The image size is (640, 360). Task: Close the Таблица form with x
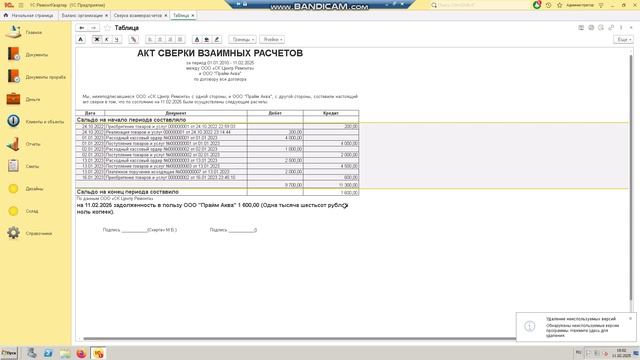tap(631, 28)
